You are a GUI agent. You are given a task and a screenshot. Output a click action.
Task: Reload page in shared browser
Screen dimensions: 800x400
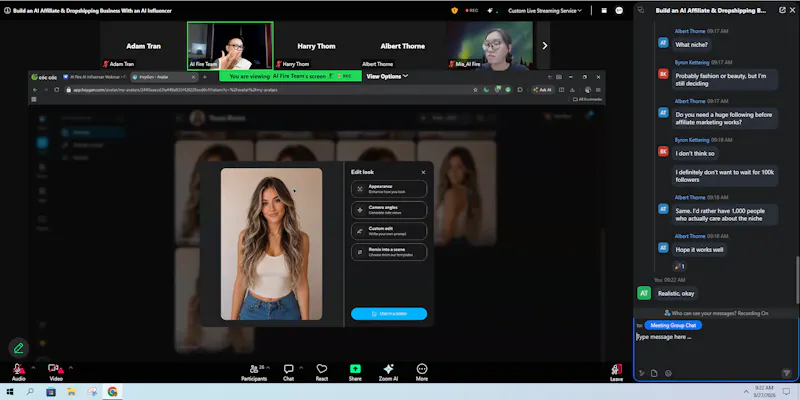(x=56, y=90)
